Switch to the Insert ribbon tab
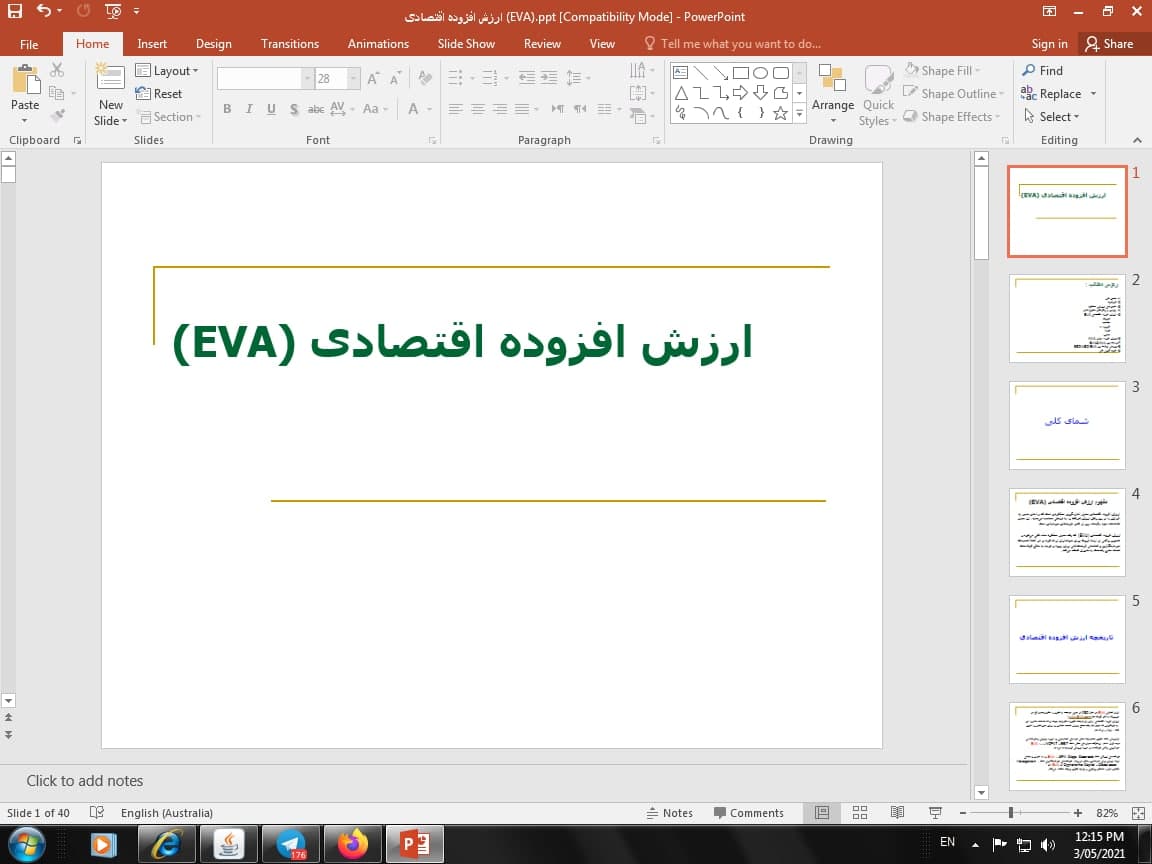 pyautogui.click(x=152, y=43)
